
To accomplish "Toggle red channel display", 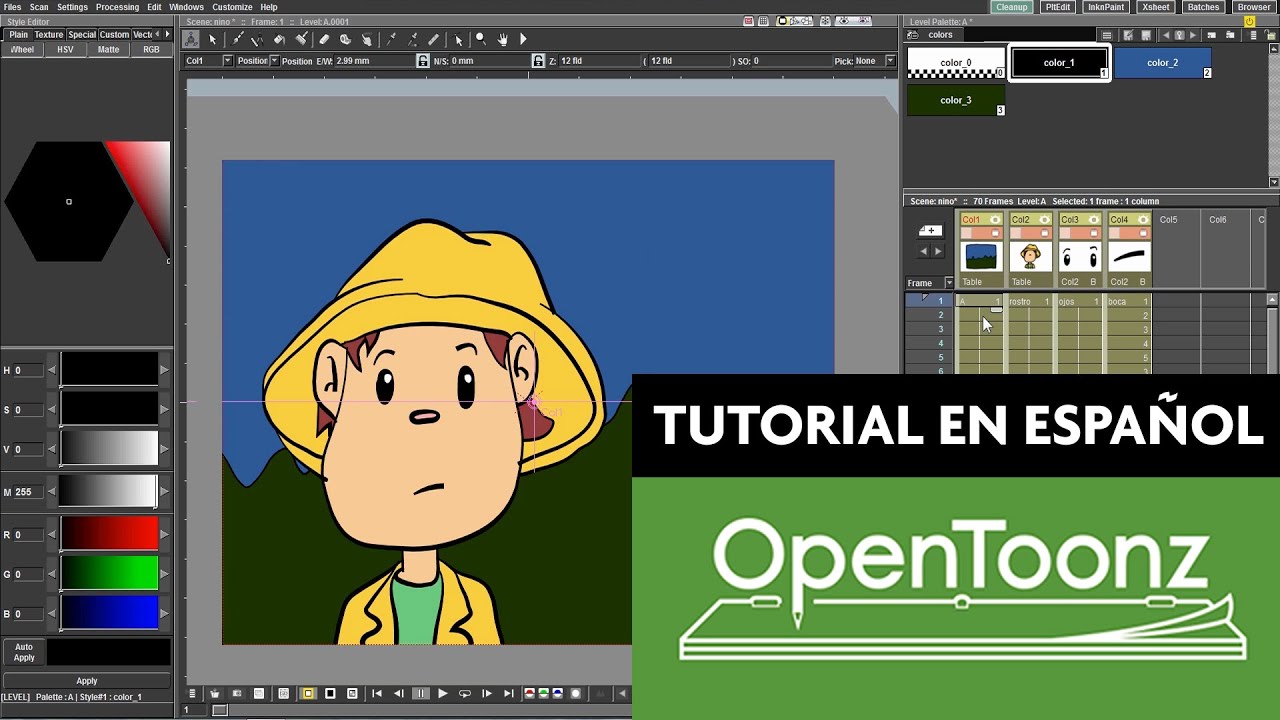I will (529, 693).
